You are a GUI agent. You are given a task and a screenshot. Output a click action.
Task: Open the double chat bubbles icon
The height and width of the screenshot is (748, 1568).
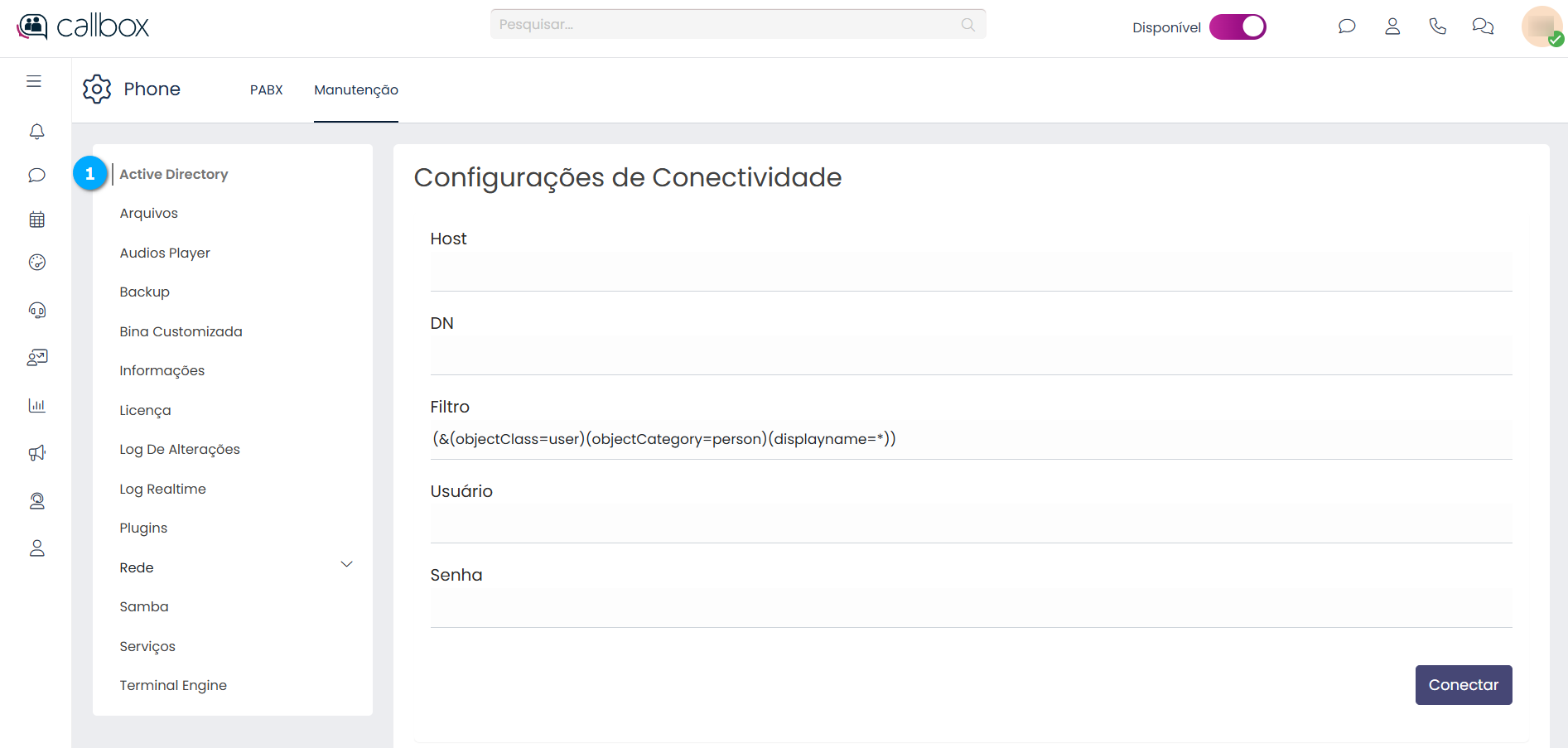point(1482,27)
